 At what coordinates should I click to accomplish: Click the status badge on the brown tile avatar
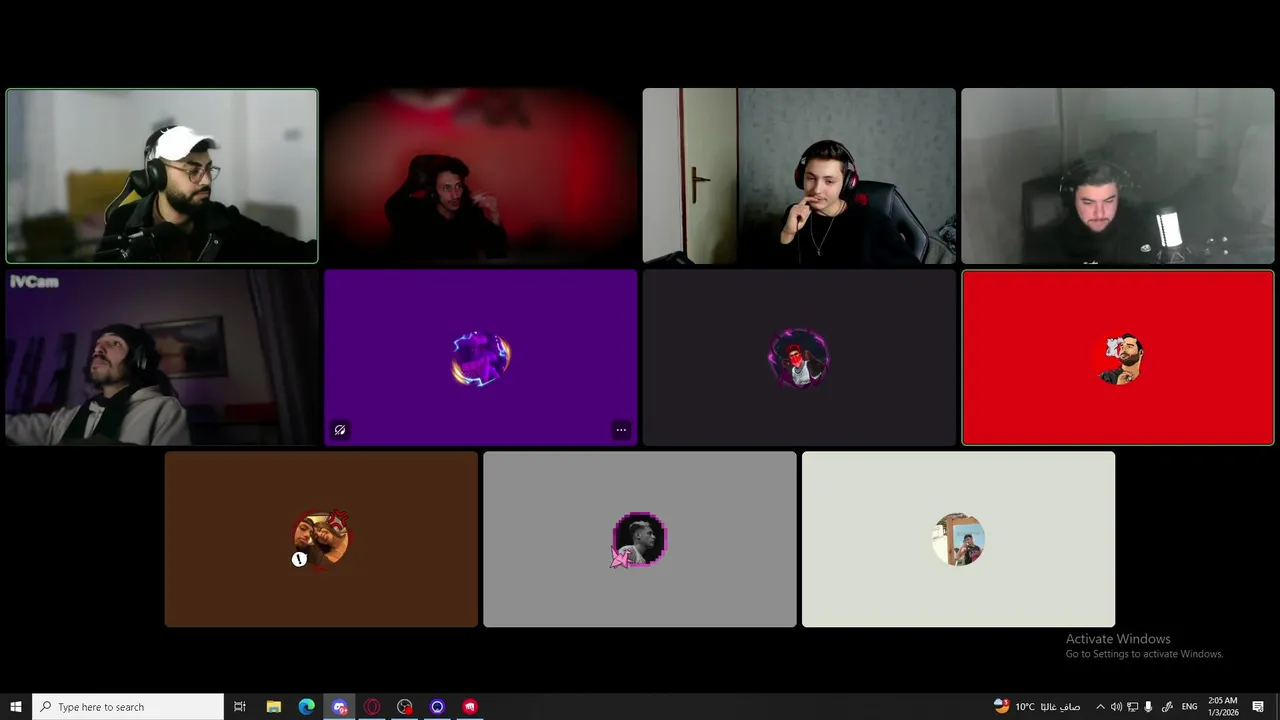[x=299, y=559]
